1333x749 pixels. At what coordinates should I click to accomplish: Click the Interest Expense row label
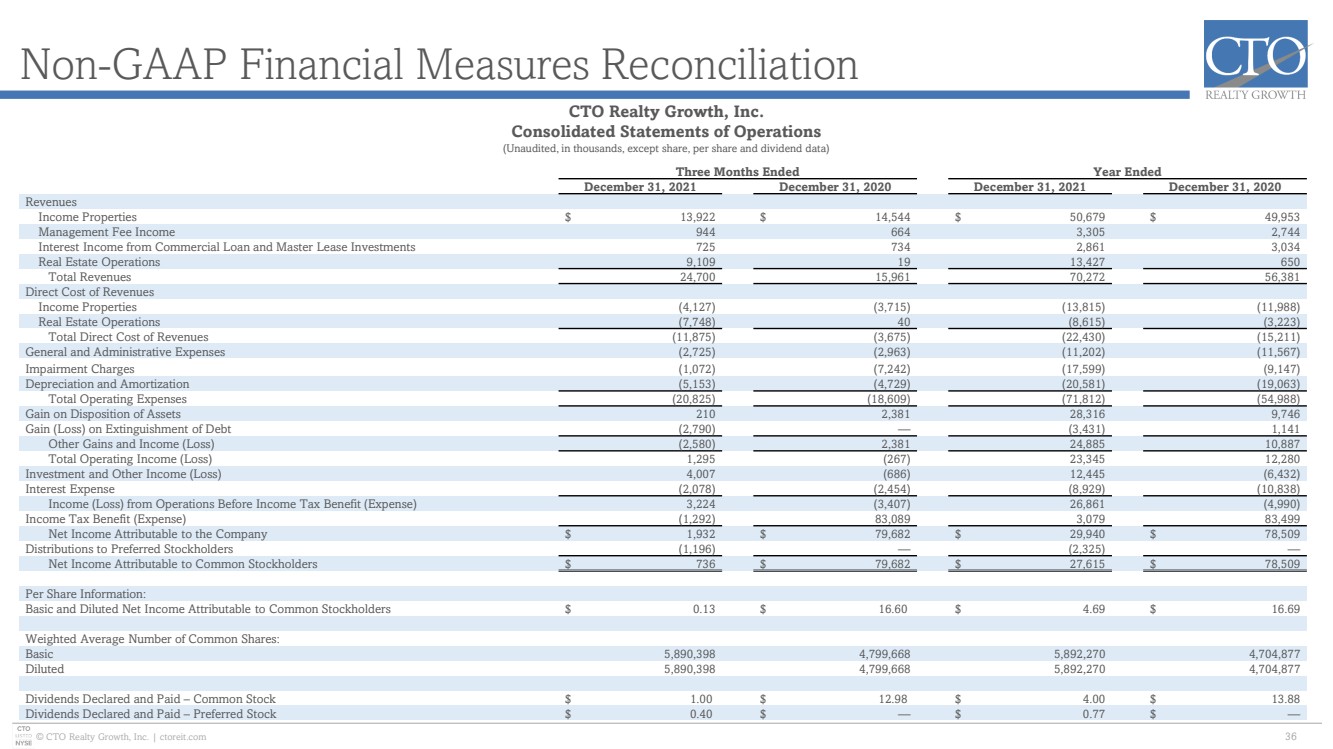pyautogui.click(x=70, y=490)
